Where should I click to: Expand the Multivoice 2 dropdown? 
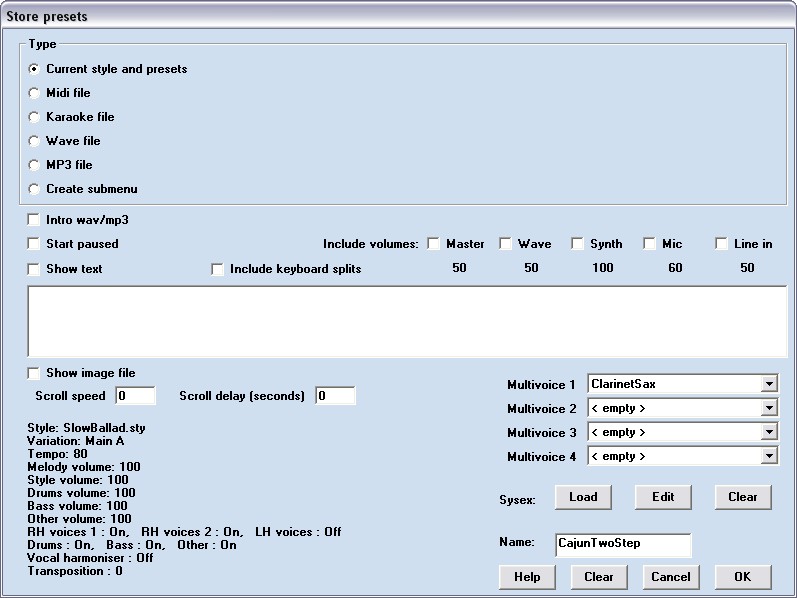tap(769, 408)
